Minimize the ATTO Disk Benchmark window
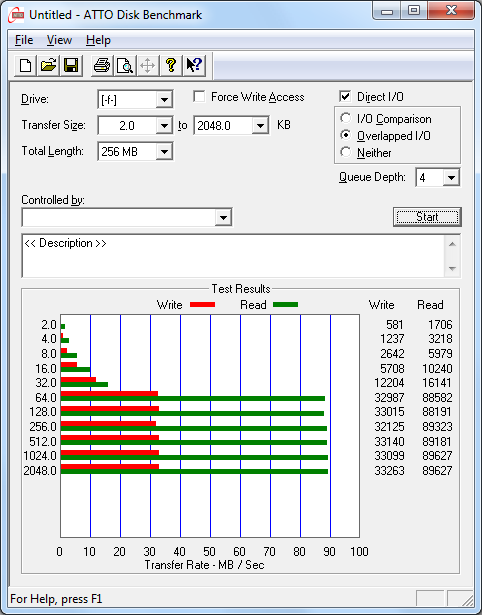Screen dimensions: 482x615 click(x=387, y=11)
